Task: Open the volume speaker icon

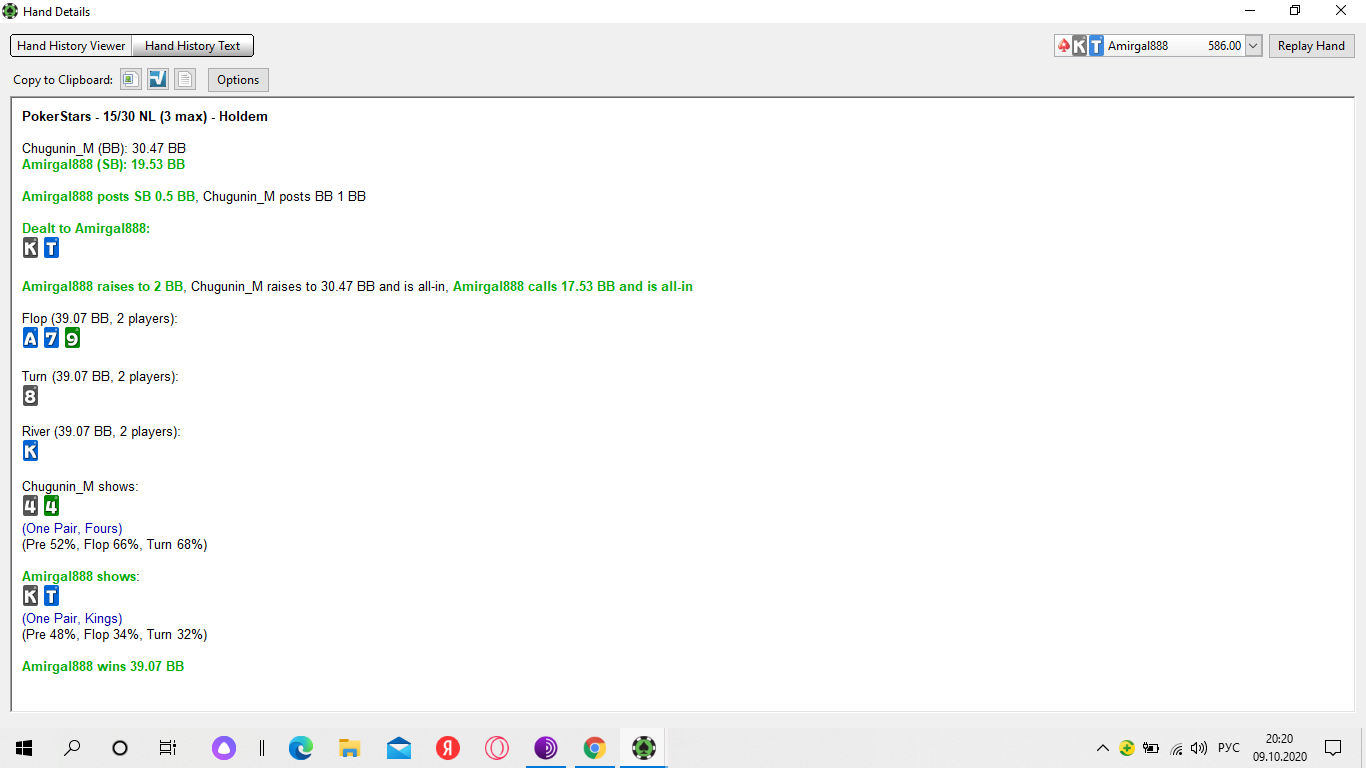Action: click(1199, 747)
